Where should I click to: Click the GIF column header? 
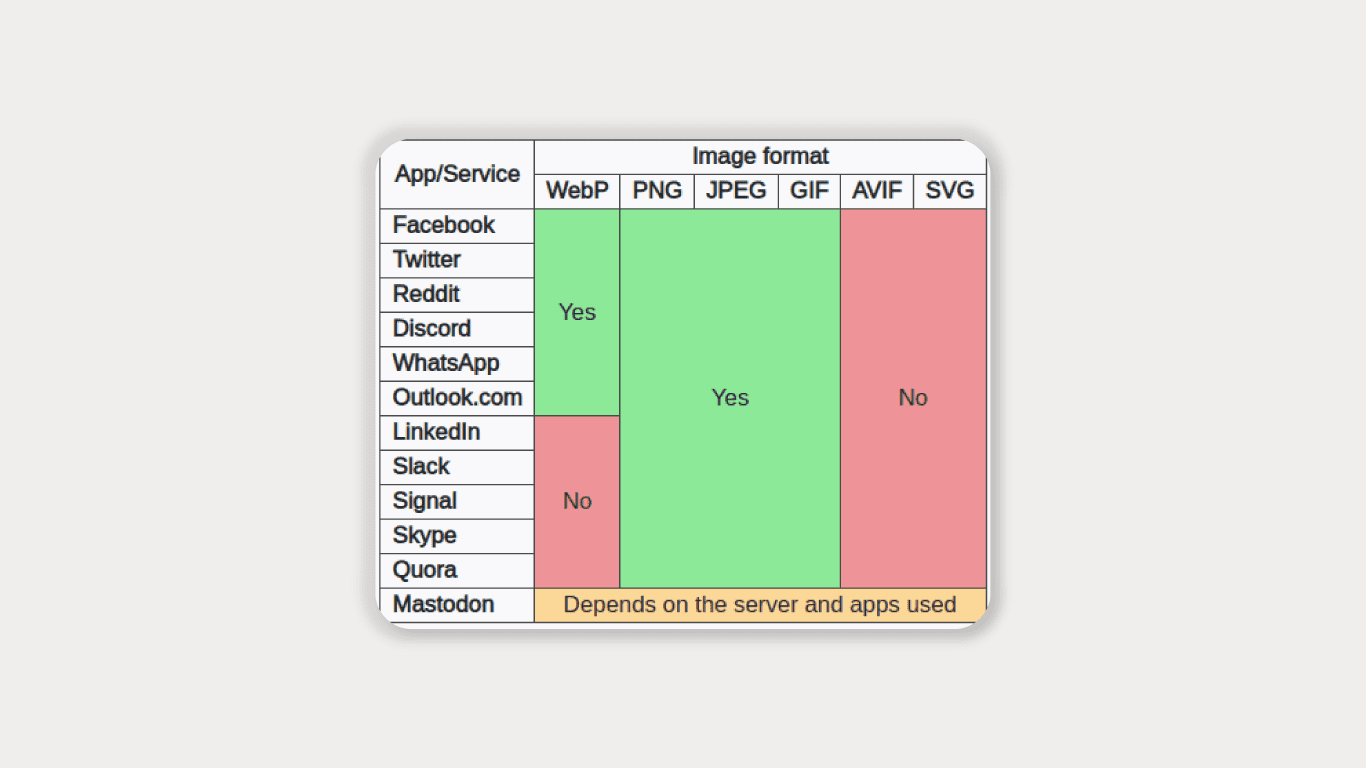click(809, 191)
